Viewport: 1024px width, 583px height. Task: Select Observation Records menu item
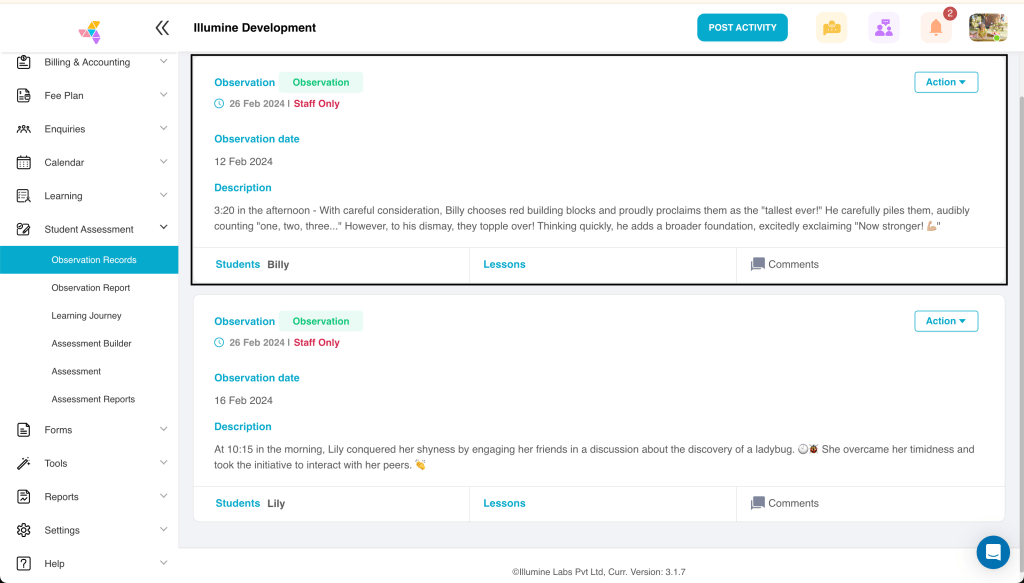[x=89, y=260]
